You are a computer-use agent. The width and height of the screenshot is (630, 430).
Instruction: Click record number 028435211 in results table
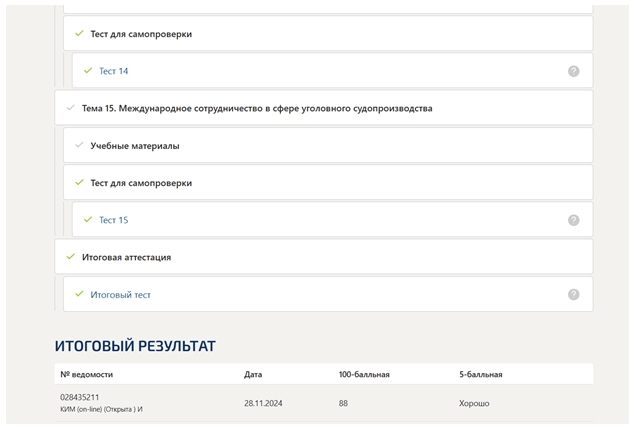pyautogui.click(x=80, y=397)
